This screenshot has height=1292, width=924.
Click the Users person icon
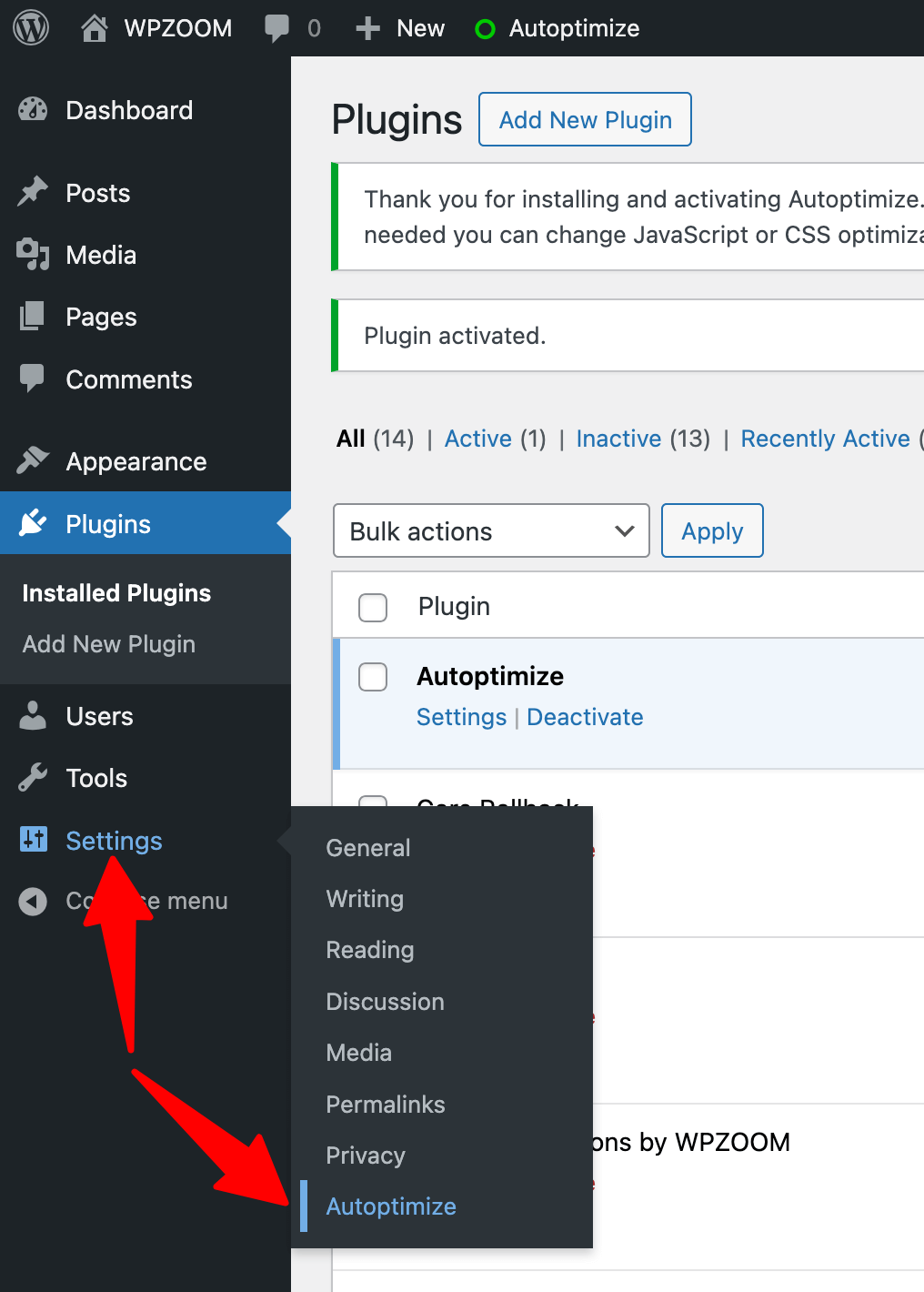[33, 716]
